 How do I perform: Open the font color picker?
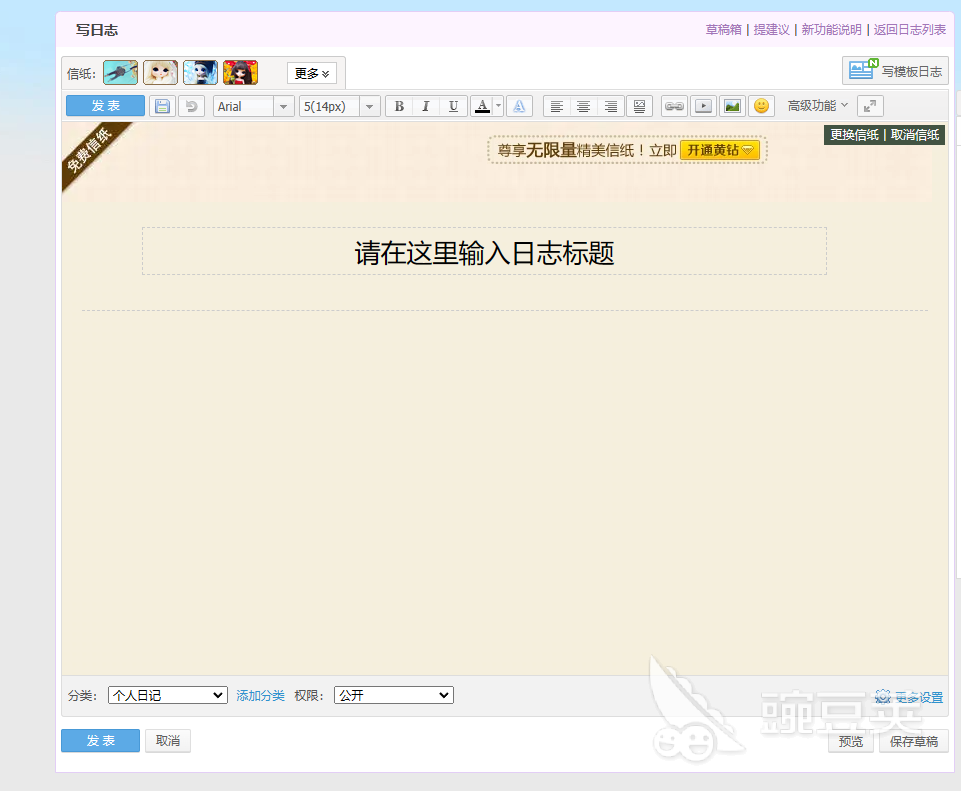[483, 105]
